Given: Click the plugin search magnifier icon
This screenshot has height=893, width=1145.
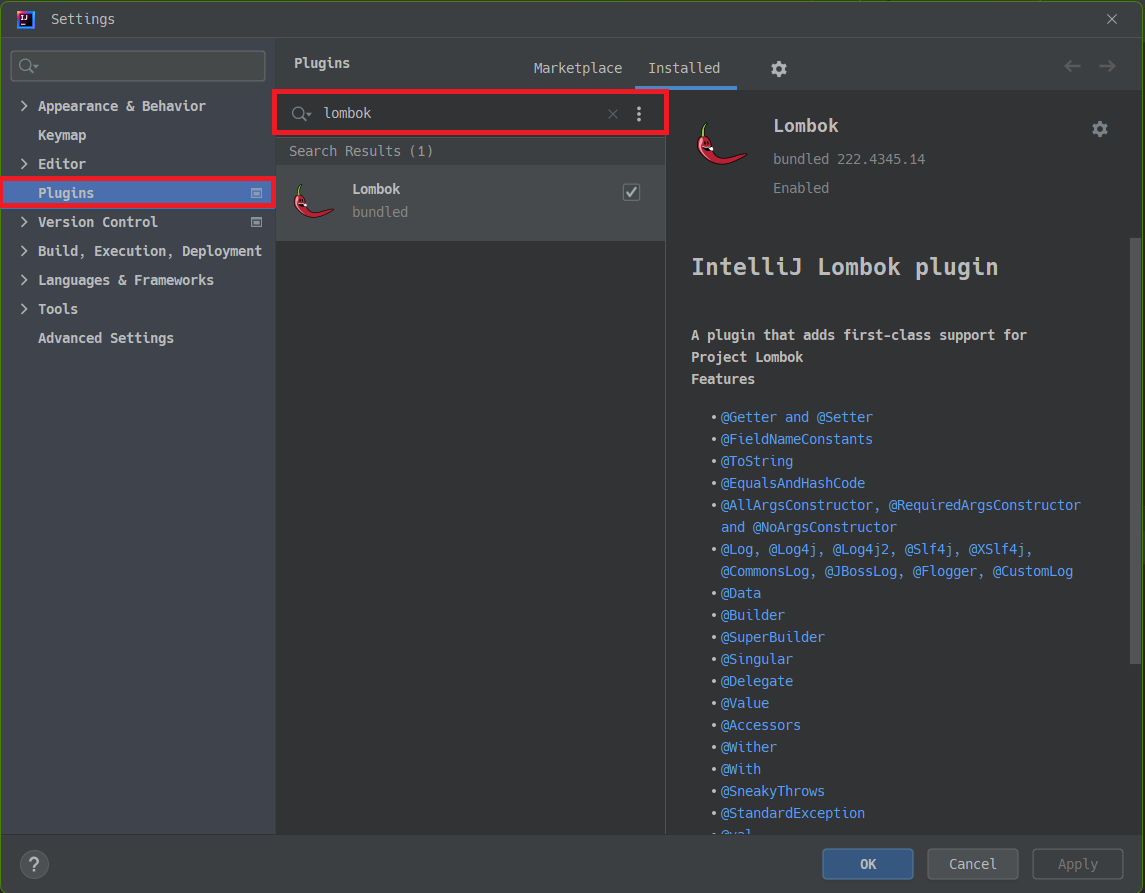Looking at the screenshot, I should tap(301, 113).
